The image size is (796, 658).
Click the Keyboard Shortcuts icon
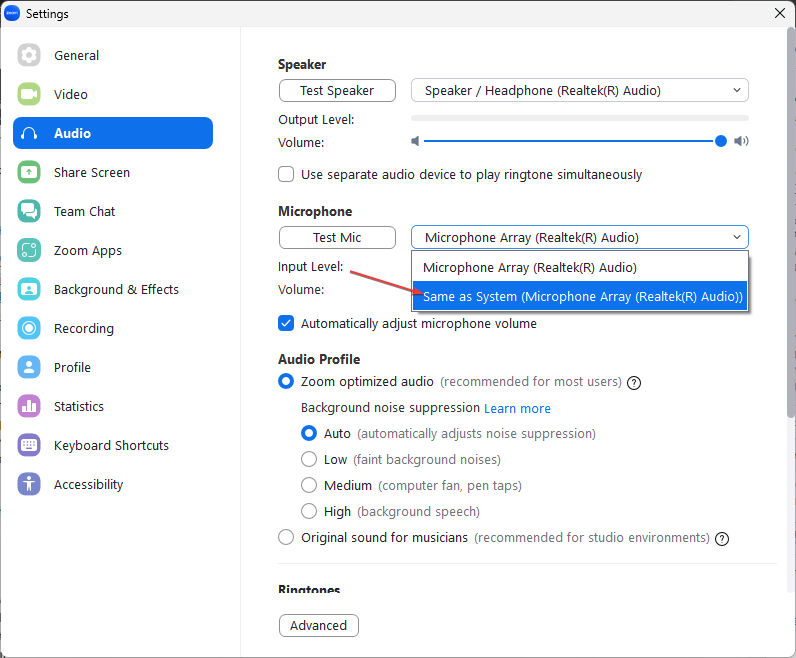coord(29,446)
